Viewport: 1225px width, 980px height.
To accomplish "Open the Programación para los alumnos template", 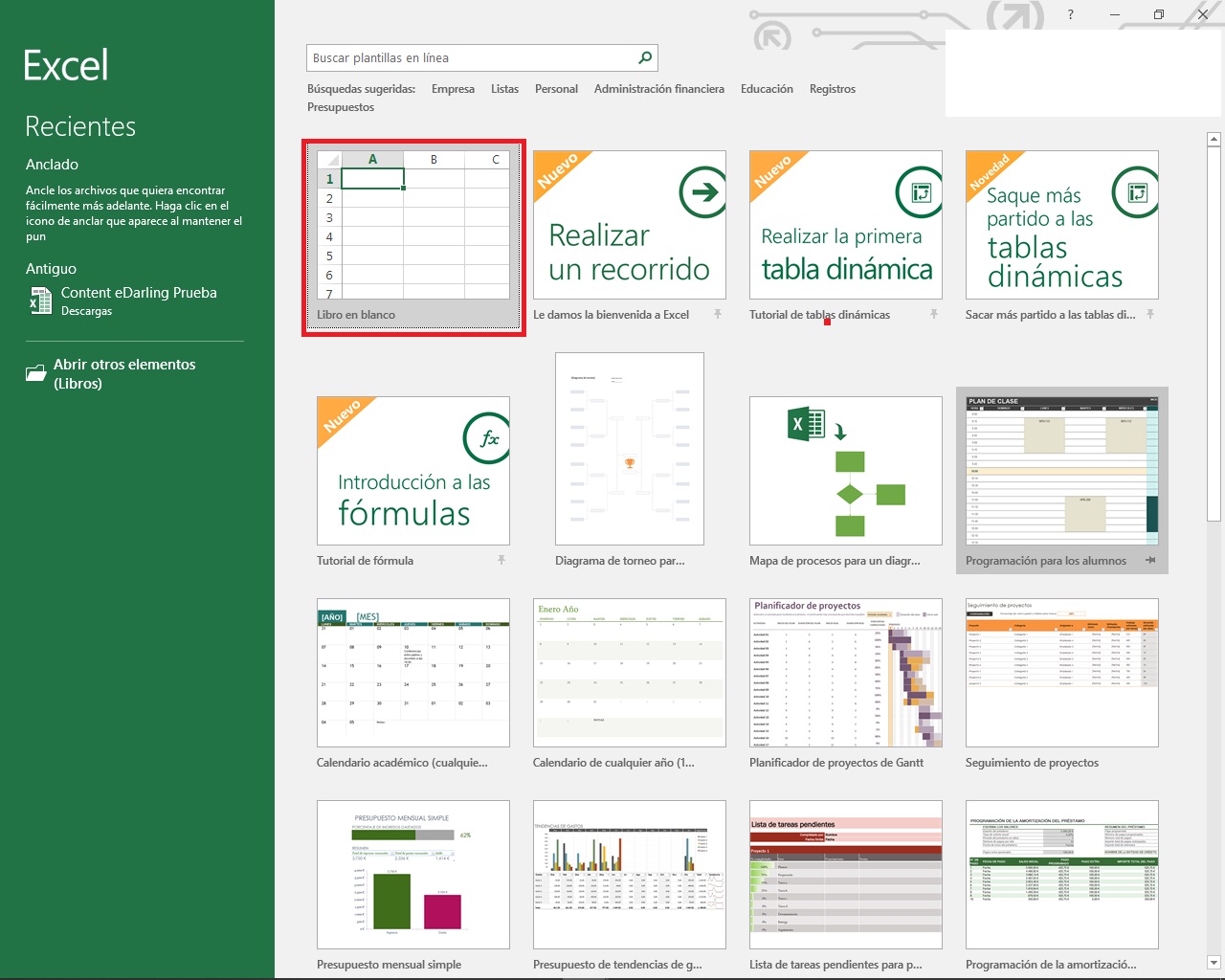I will point(1061,471).
